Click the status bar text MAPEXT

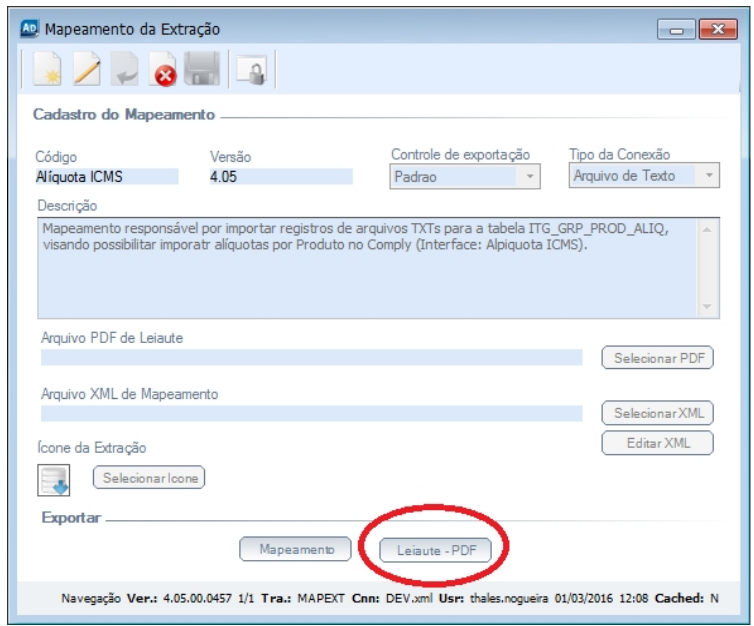321,599
